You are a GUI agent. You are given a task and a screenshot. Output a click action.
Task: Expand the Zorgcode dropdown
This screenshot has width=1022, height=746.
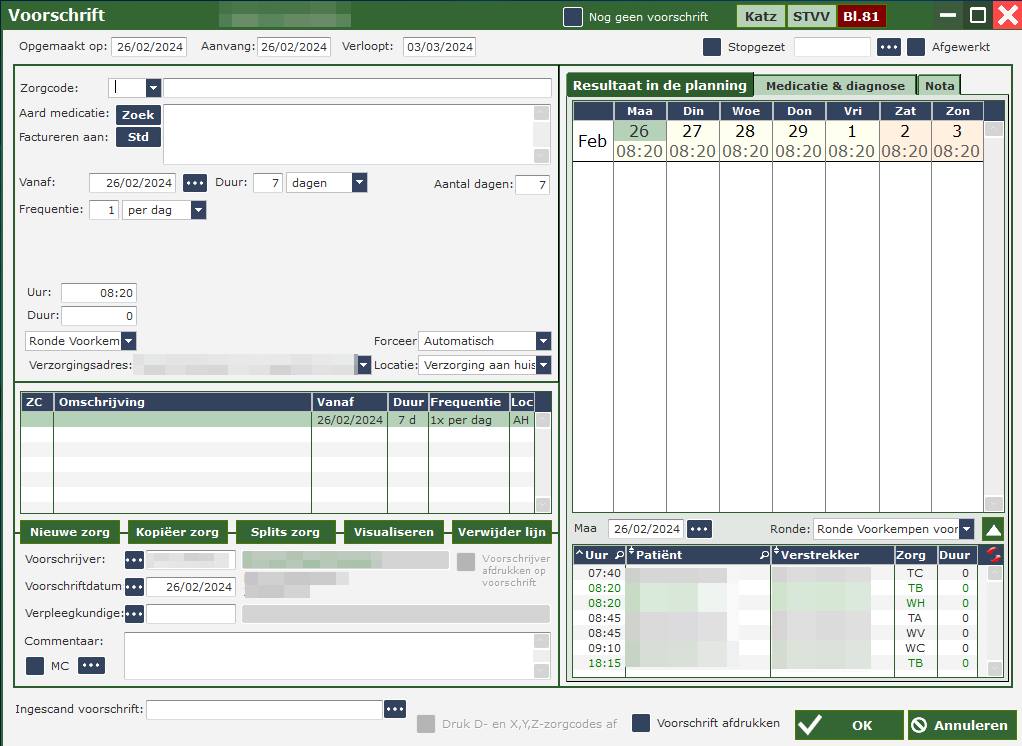point(153,88)
